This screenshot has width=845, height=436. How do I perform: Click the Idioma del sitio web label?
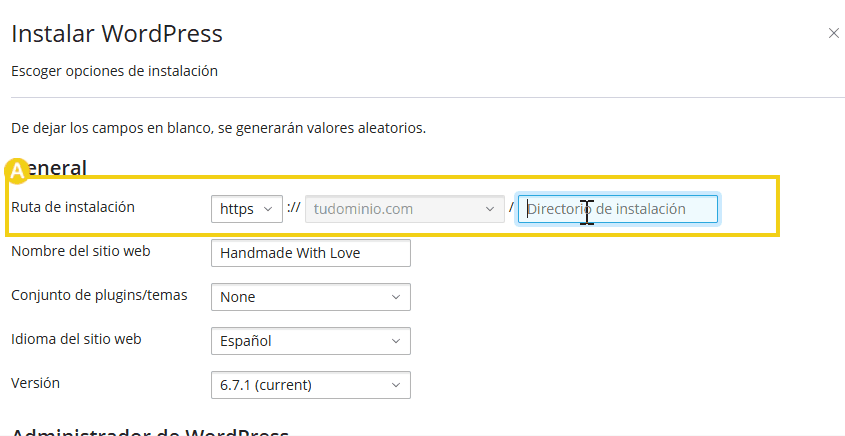click(x=76, y=339)
